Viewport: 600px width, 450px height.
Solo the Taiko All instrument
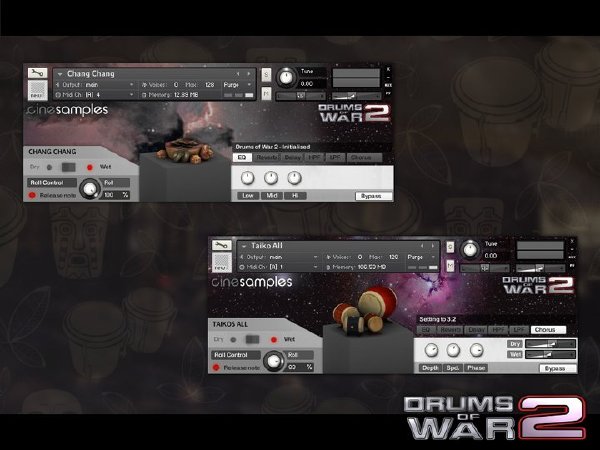(450, 247)
